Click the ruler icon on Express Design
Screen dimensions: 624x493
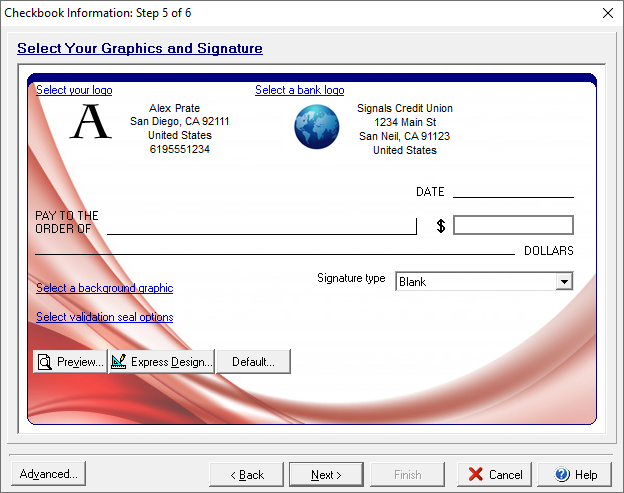point(119,361)
